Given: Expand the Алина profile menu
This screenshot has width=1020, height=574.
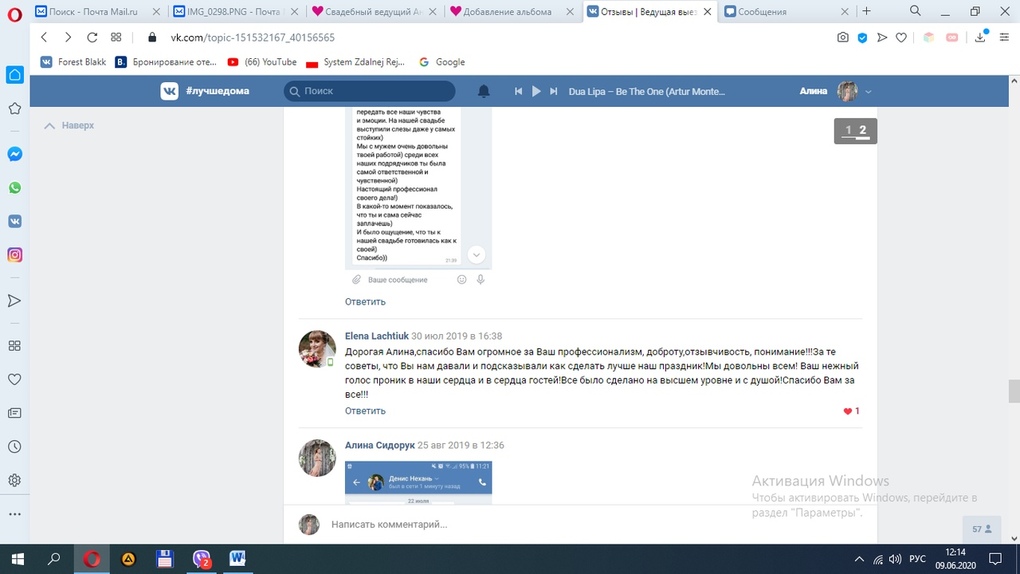Looking at the screenshot, I should 868,91.
